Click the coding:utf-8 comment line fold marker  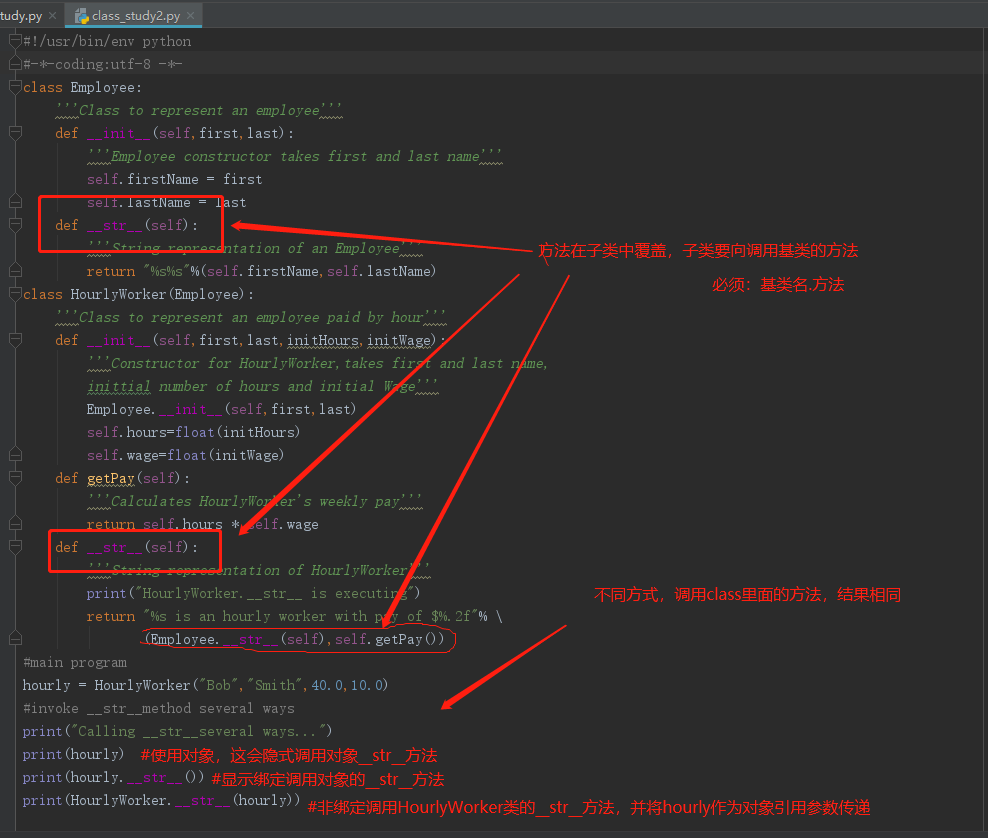click(x=16, y=64)
